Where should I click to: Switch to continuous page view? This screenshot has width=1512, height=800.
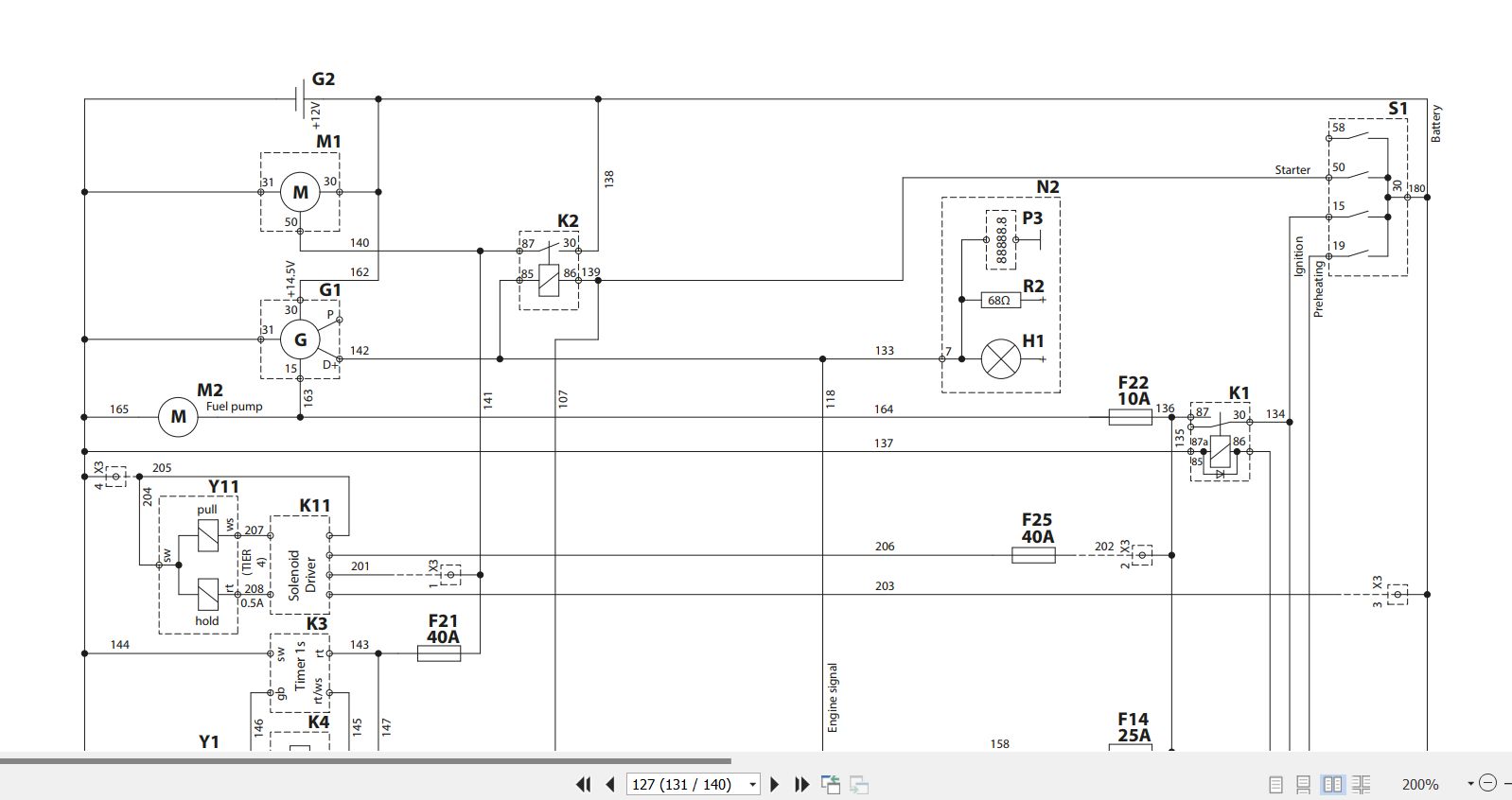[x=1303, y=784]
